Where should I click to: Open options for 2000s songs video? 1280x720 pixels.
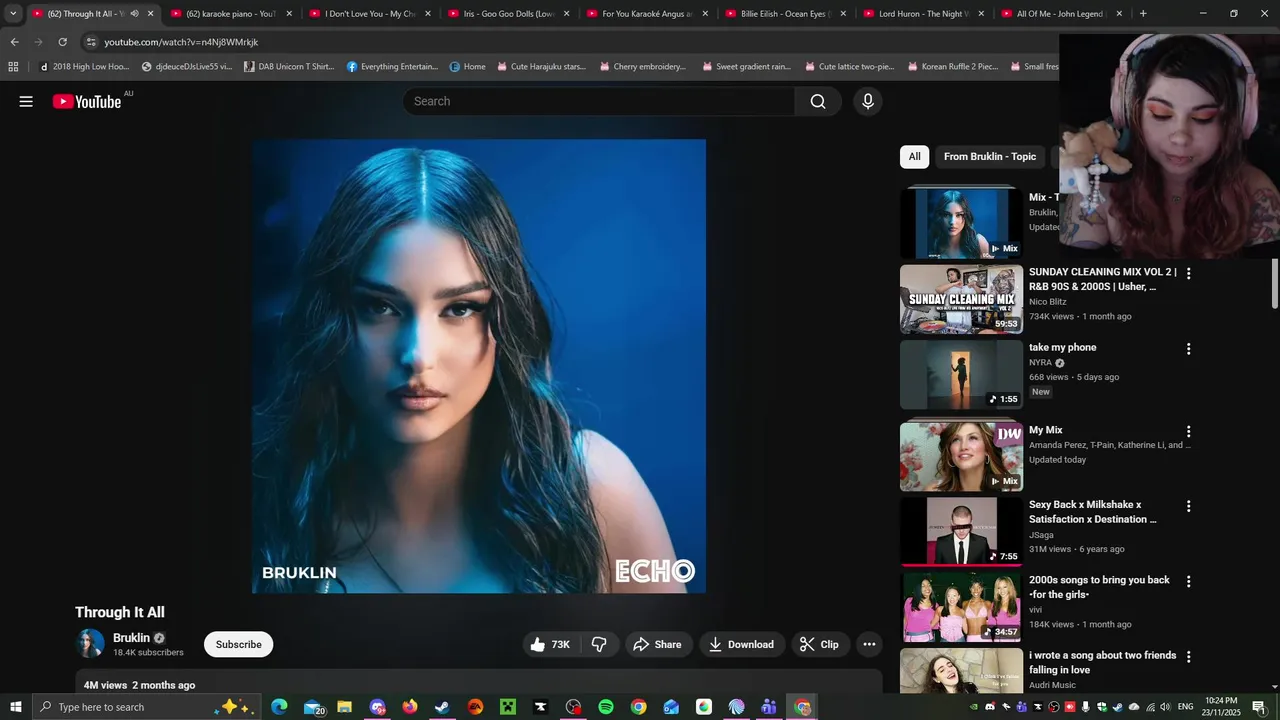coord(1188,581)
